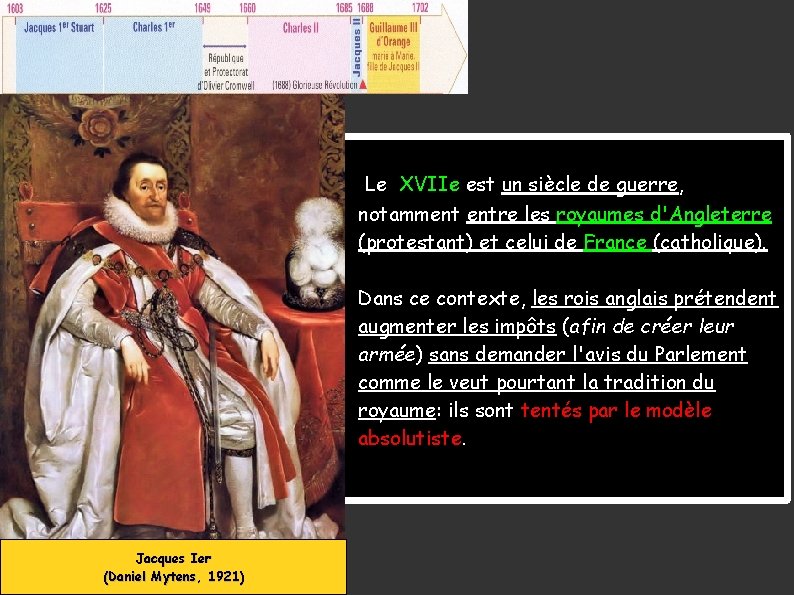This screenshot has width=794, height=595.
Task: Click the green word France
Action: (x=615, y=243)
